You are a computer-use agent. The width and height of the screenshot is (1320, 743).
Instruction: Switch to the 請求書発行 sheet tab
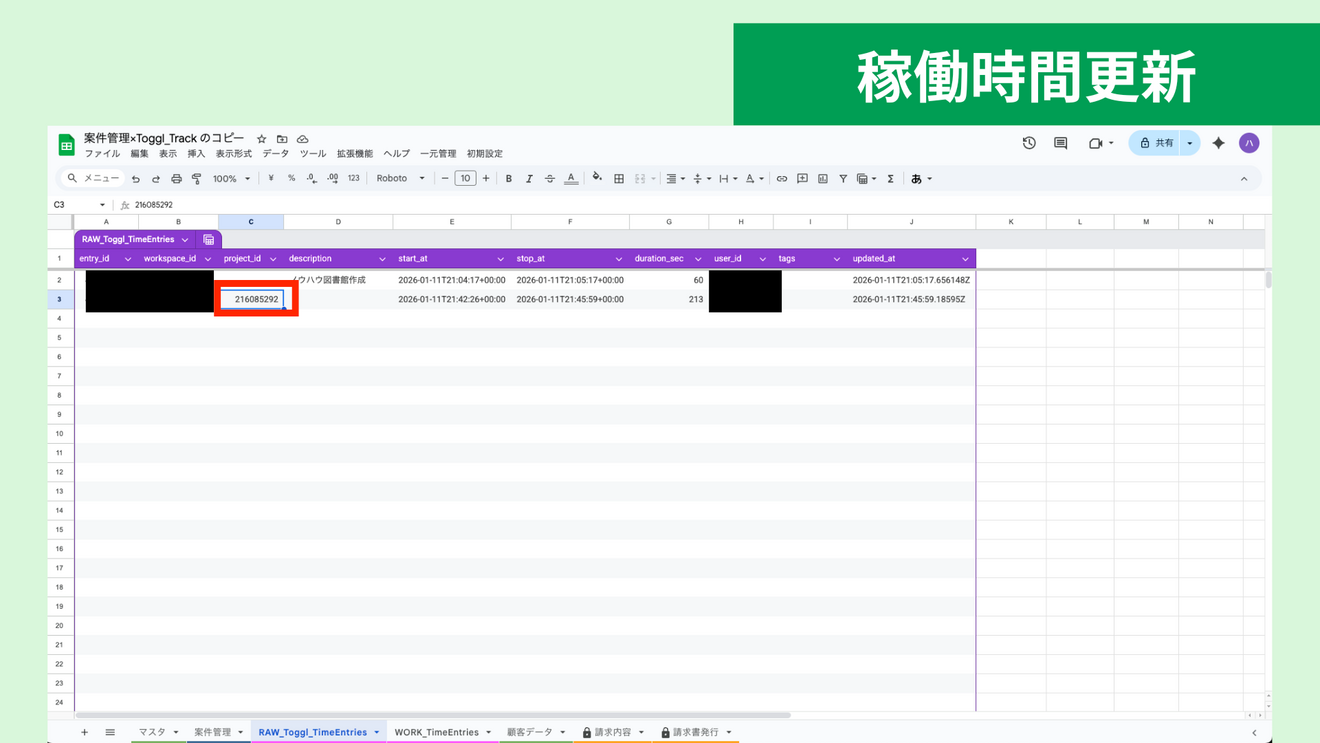pyautogui.click(x=695, y=732)
